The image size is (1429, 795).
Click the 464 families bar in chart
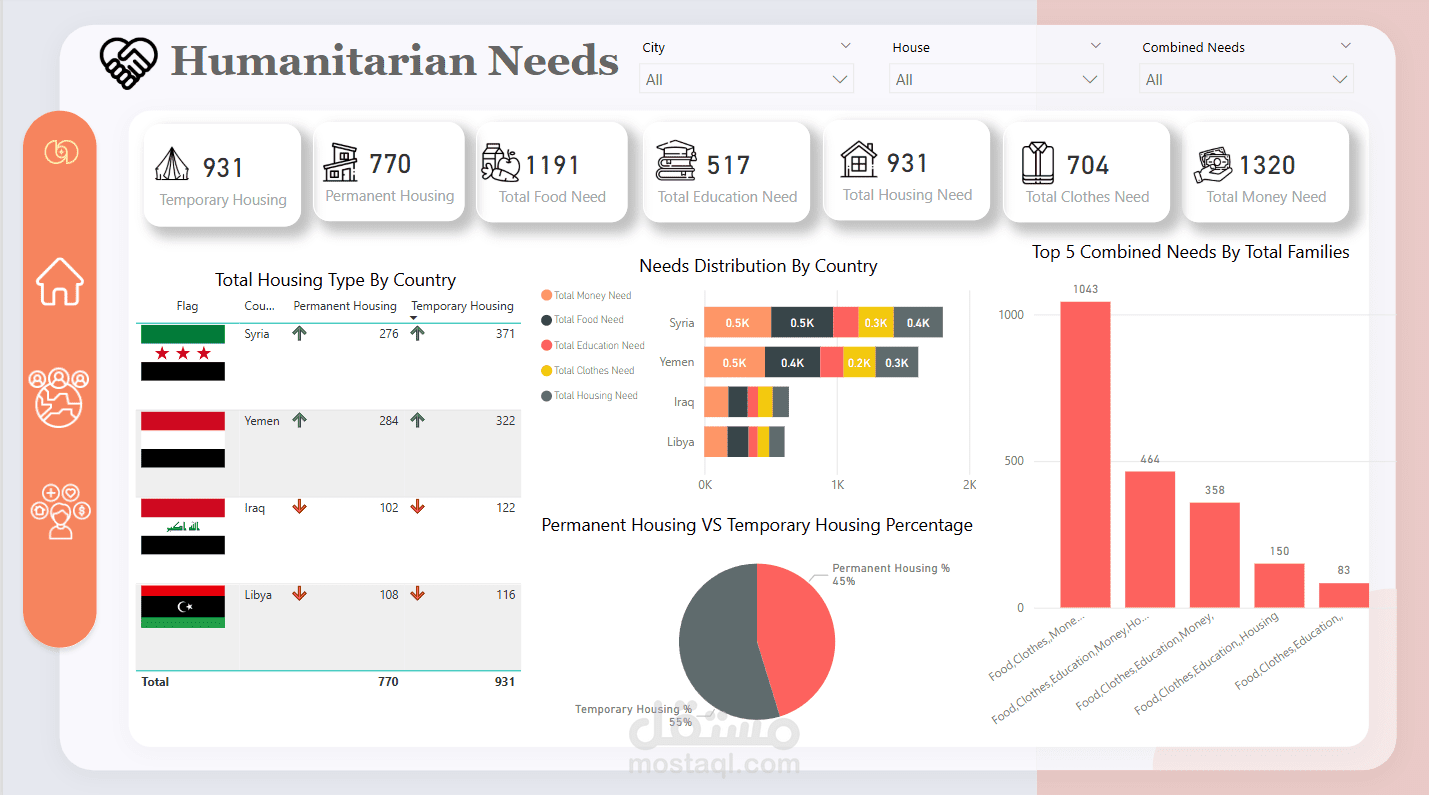pos(1150,540)
